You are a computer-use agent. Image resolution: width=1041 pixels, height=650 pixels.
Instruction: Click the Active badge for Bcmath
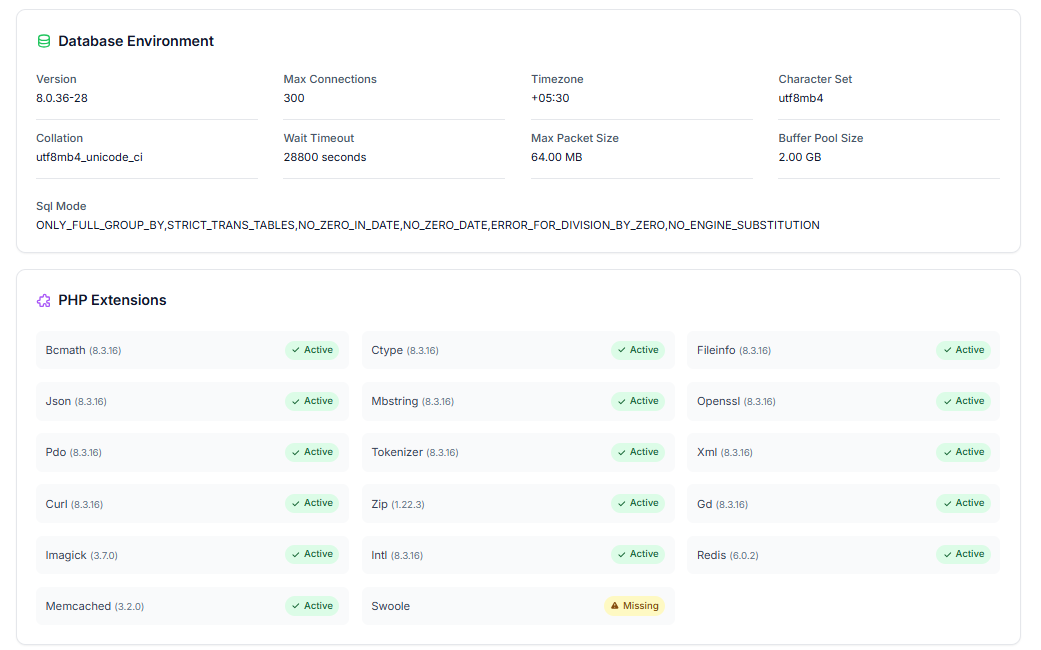point(312,350)
